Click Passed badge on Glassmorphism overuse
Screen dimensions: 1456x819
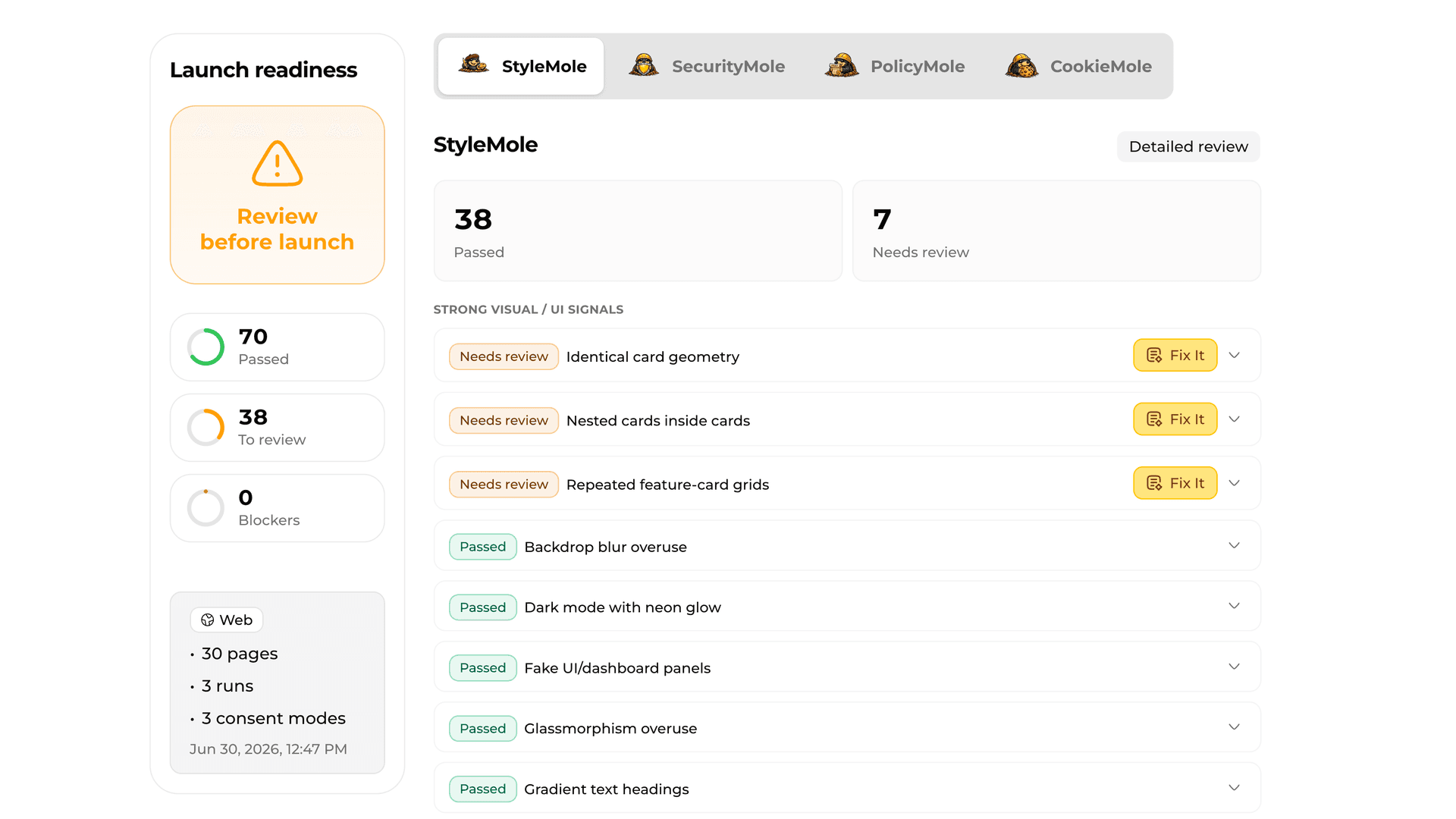point(483,729)
